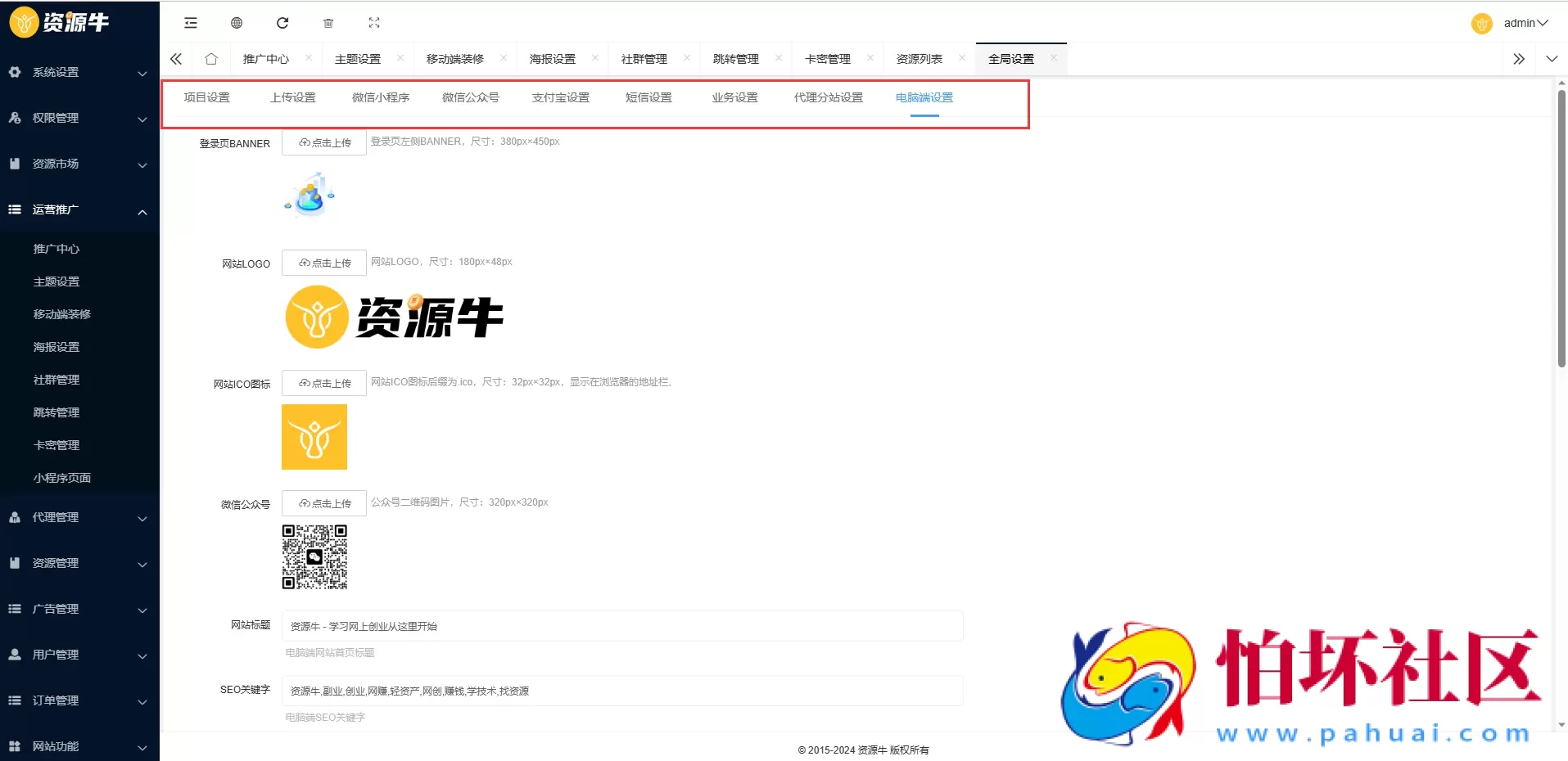Click the user icon next to 权限管理
Viewport: 1568px width, 761px height.
(x=15, y=118)
